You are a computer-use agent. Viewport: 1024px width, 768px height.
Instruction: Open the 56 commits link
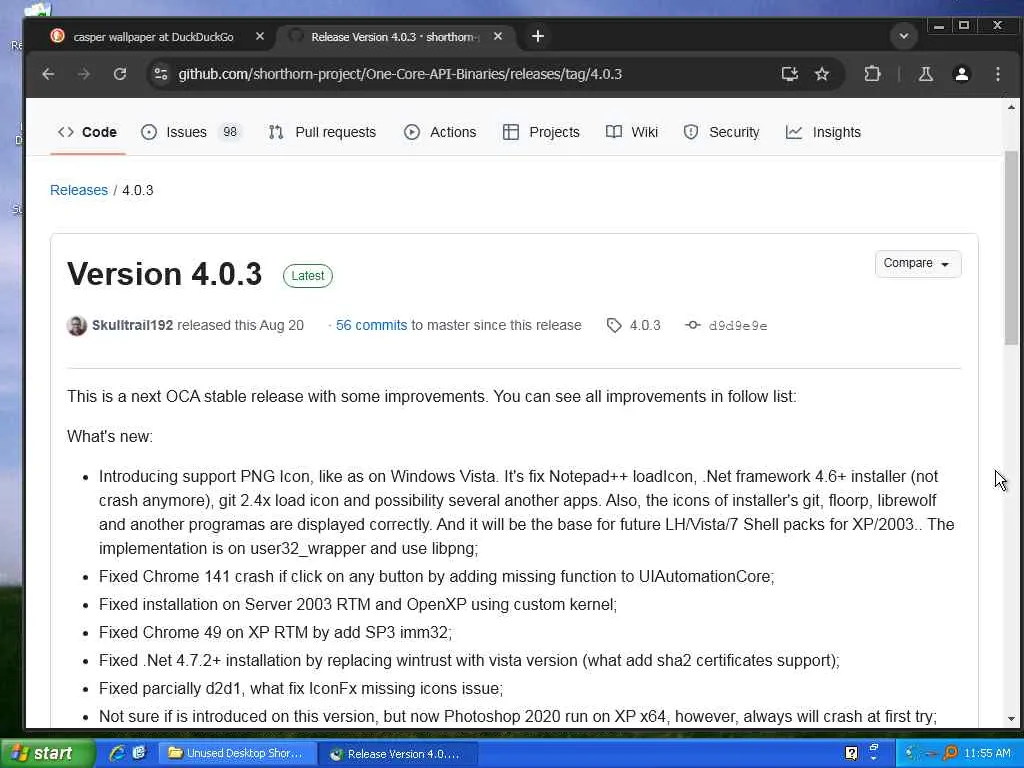coord(371,325)
